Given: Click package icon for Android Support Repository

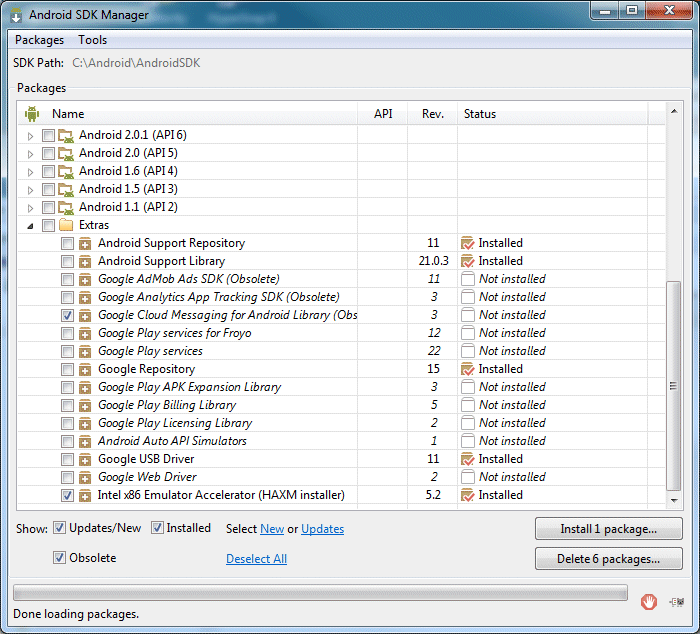Looking at the screenshot, I should coord(85,243).
